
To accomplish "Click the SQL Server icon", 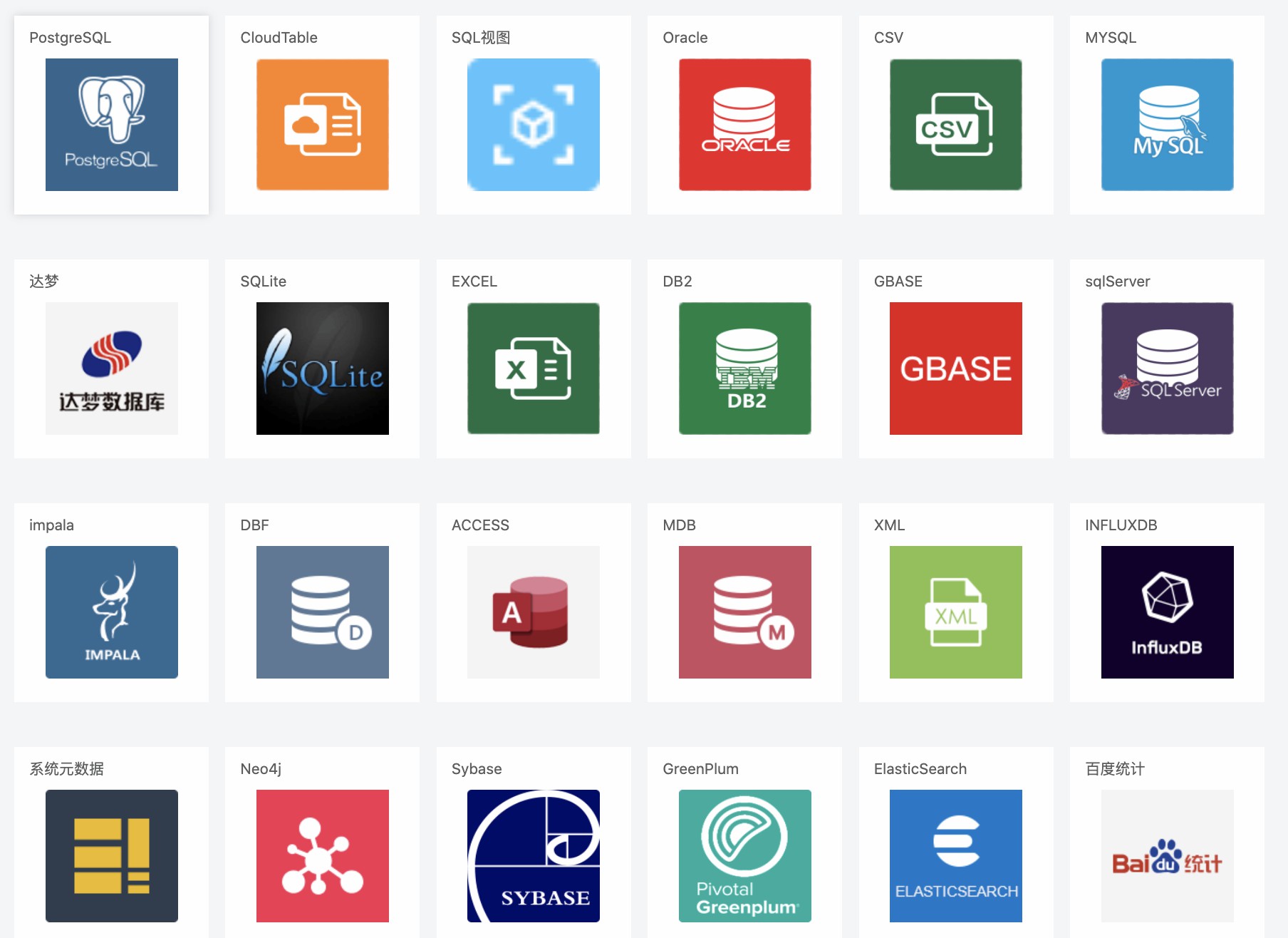I will tap(1167, 368).
